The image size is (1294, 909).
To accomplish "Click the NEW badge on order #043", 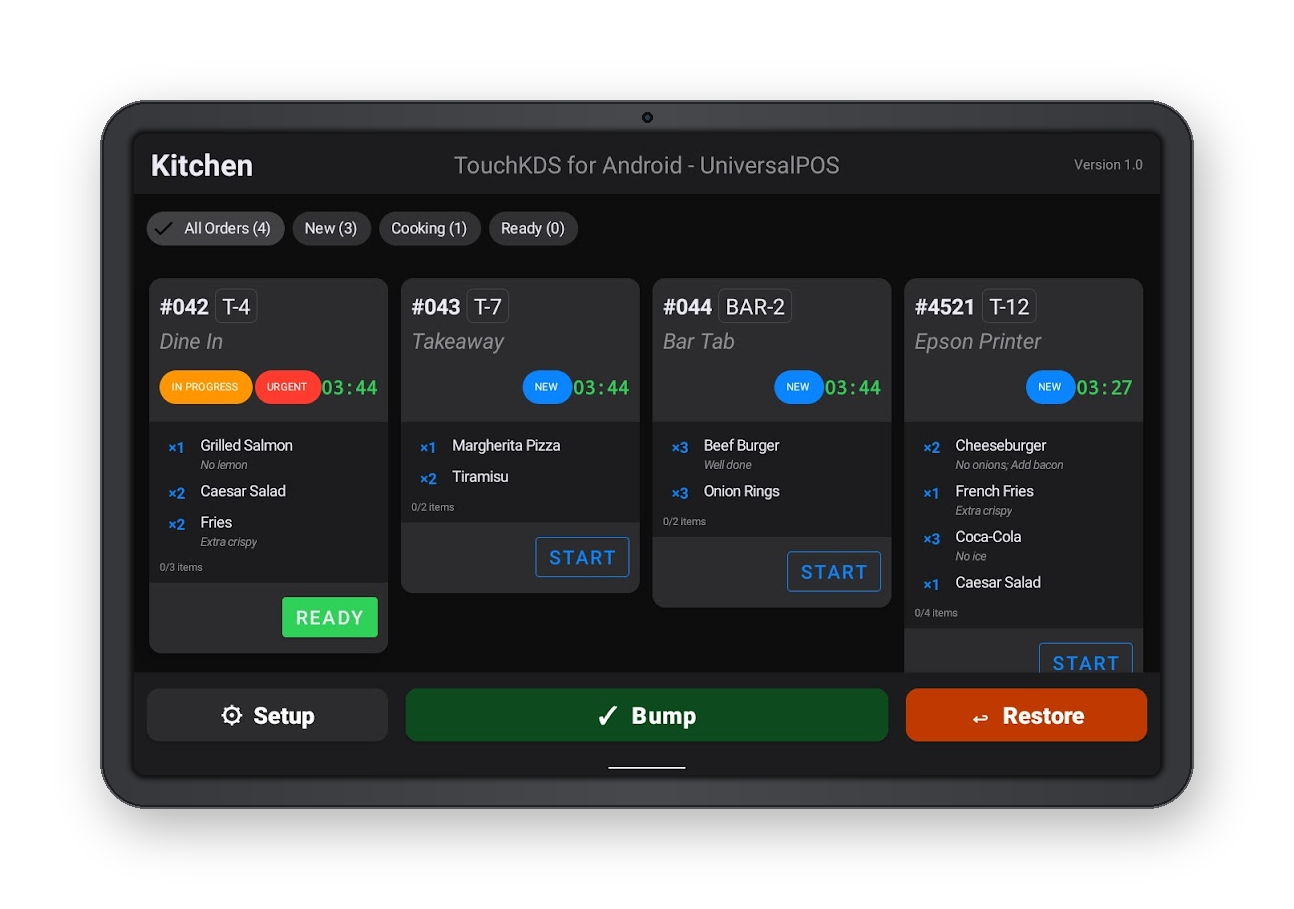I will tap(546, 387).
